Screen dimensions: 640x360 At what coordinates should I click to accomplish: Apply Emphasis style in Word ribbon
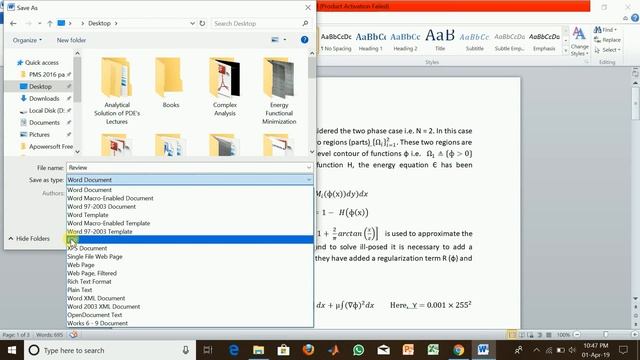pyautogui.click(x=544, y=41)
